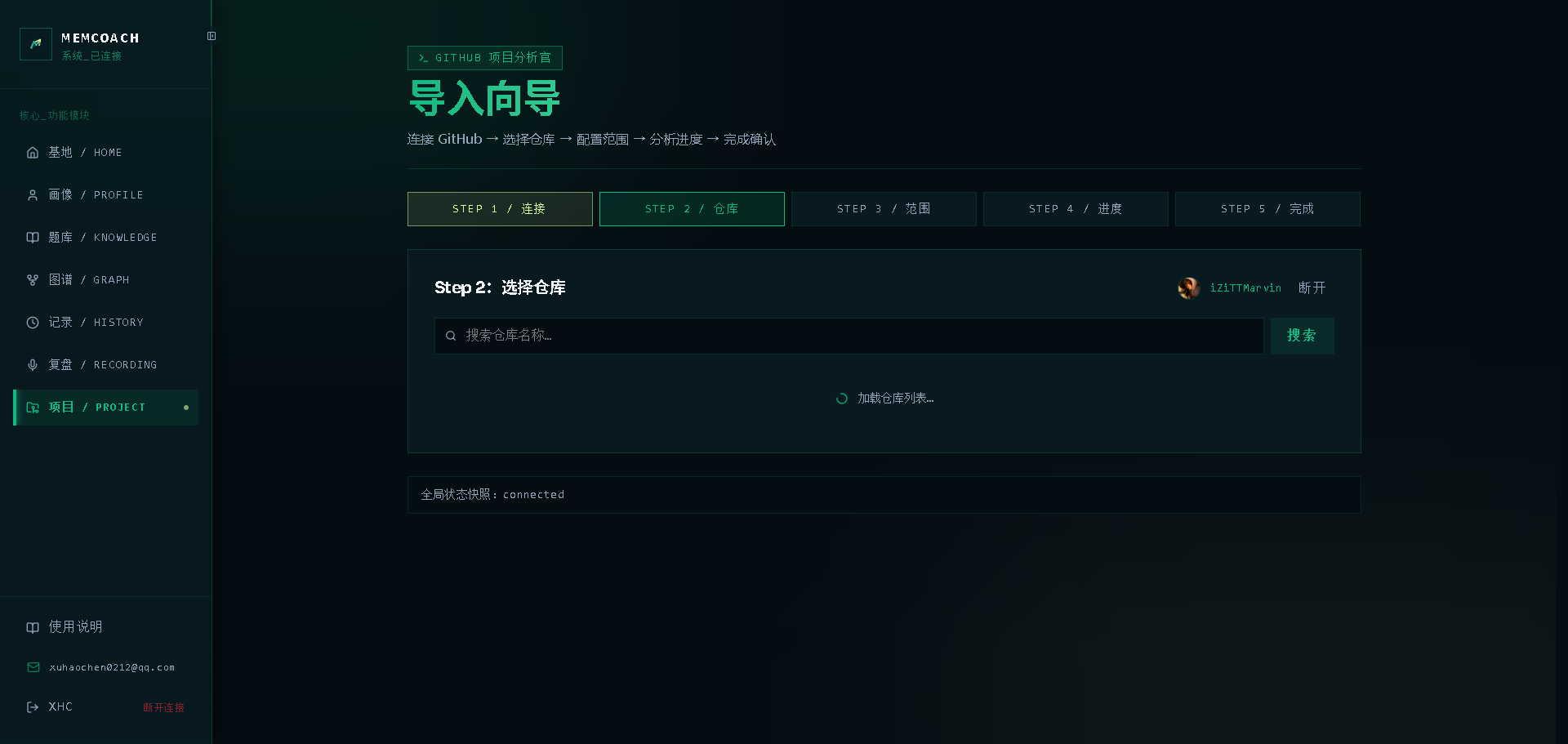Click 断开 next to iZiTTMarvin
This screenshot has height=744, width=1568.
[x=1312, y=288]
